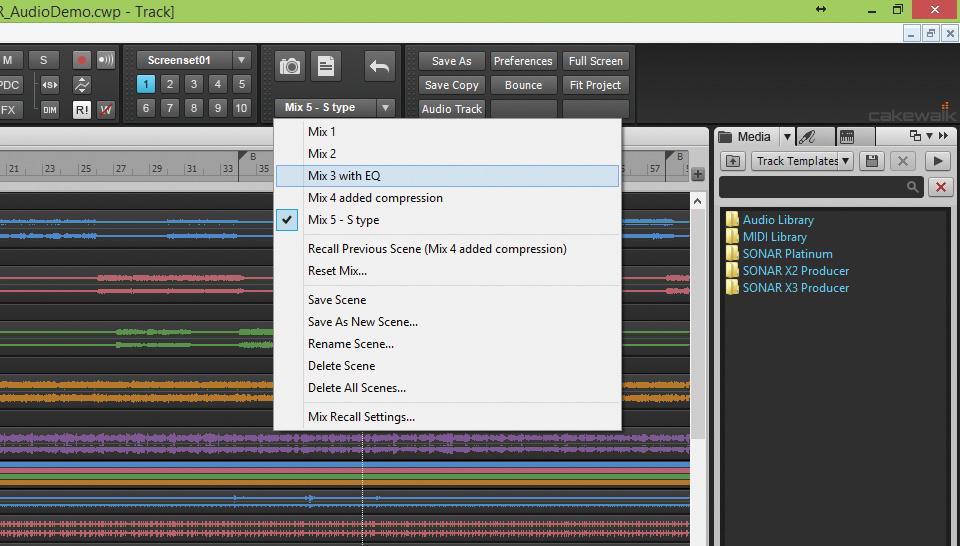
Task: Click the document notes icon in Mix Recall
Action: pyautogui.click(x=326, y=66)
